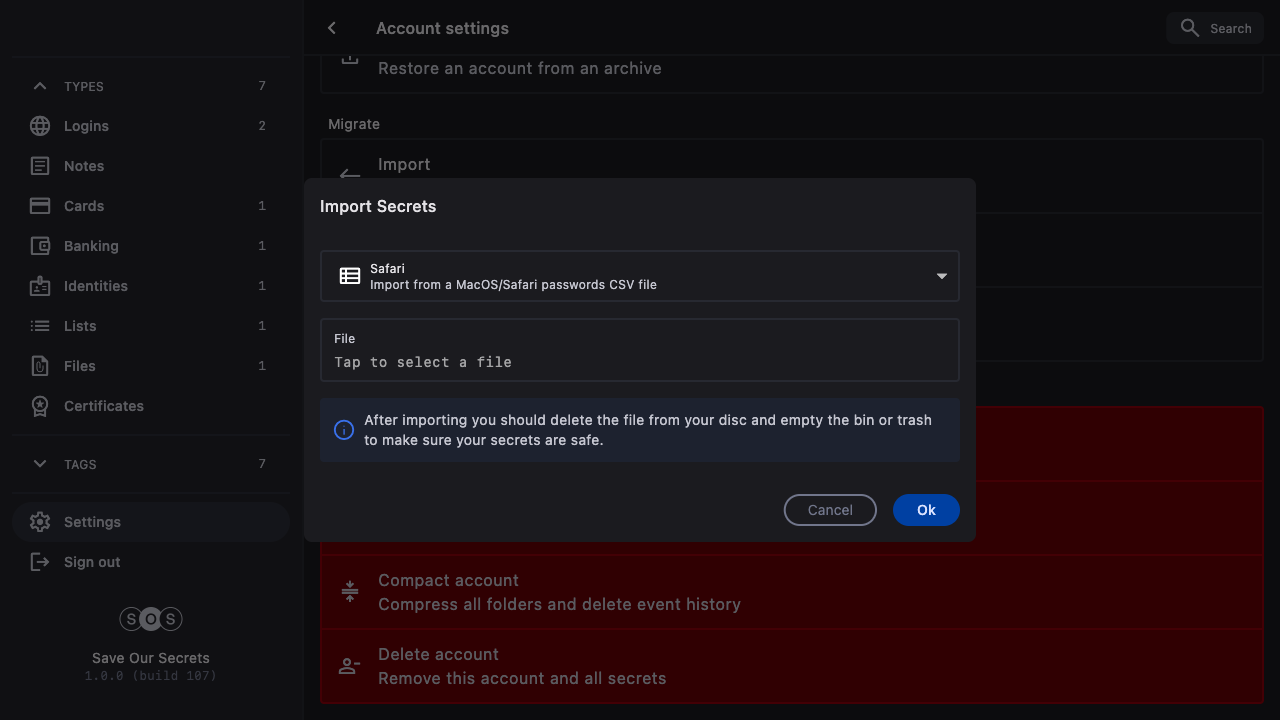Collapse the Types section chevron
Viewport: 1280px width, 720px height.
[x=40, y=86]
